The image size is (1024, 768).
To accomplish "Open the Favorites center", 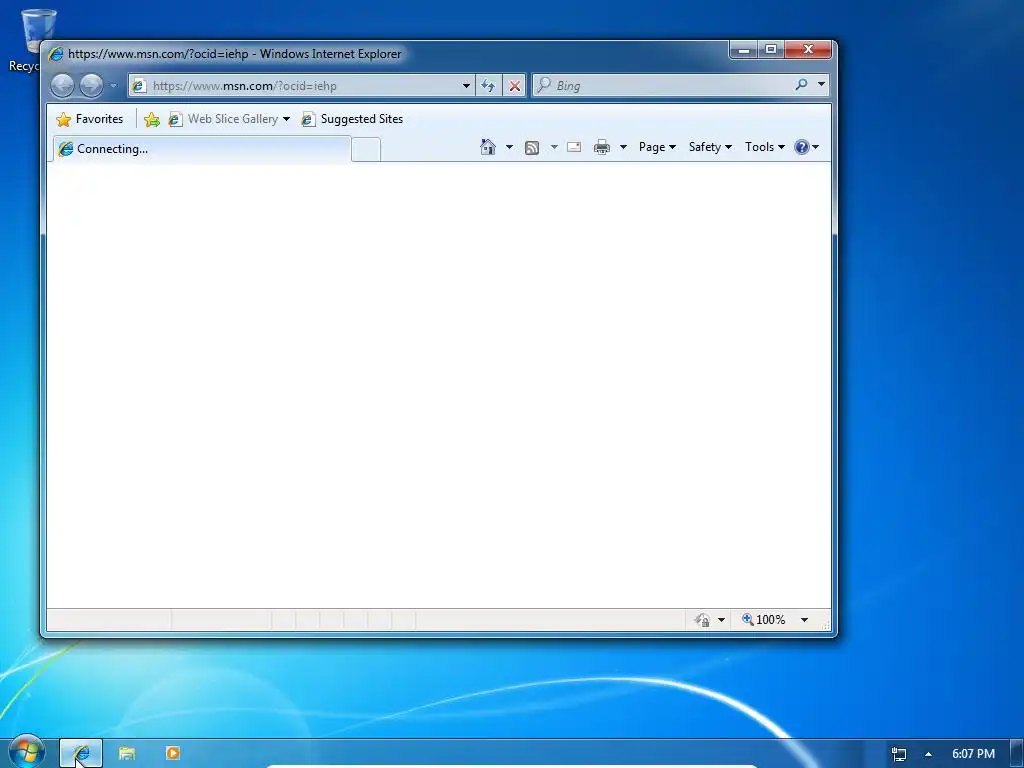I will pyautogui.click(x=90, y=119).
